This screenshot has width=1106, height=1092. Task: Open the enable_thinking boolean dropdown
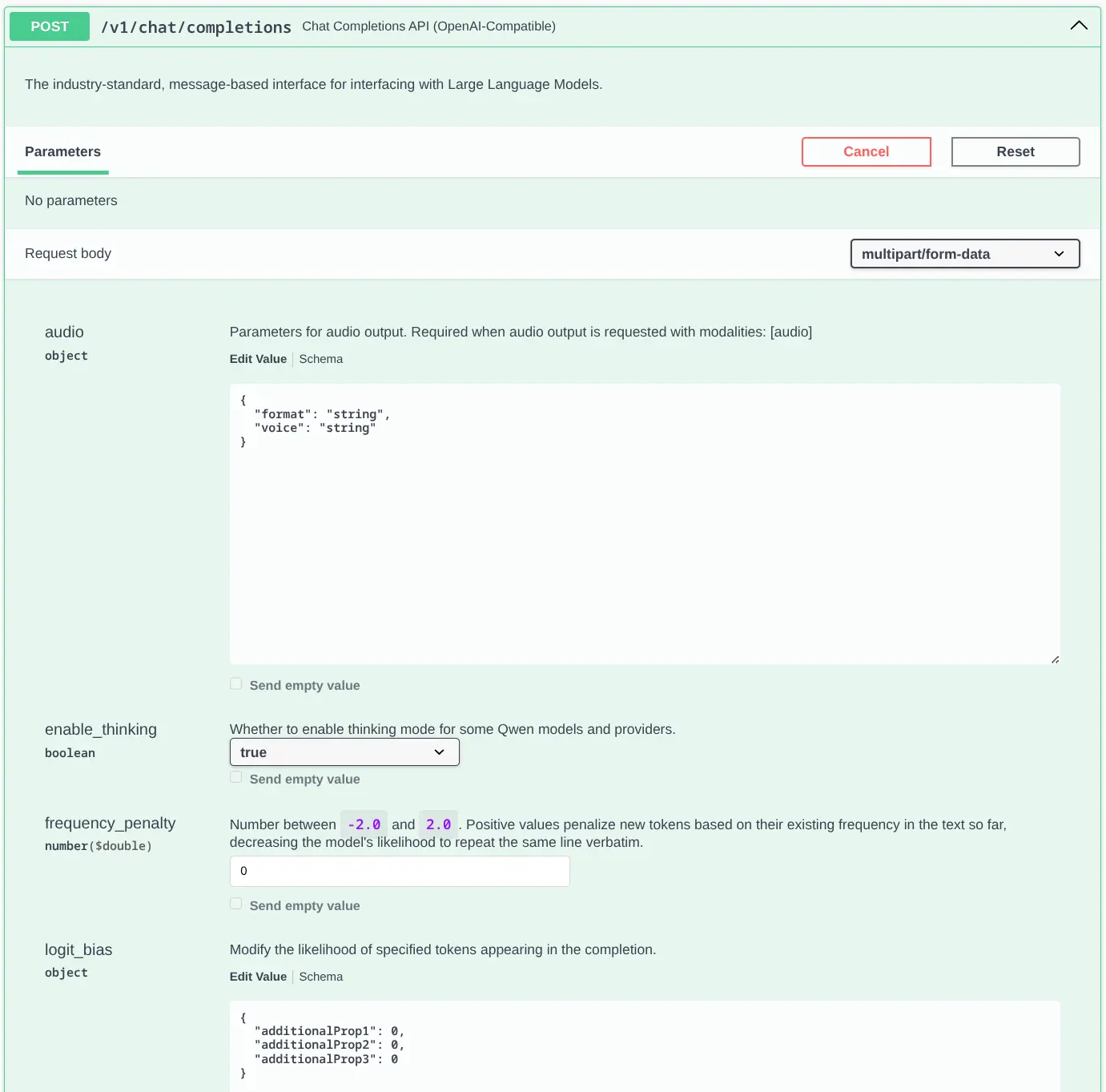click(x=344, y=752)
